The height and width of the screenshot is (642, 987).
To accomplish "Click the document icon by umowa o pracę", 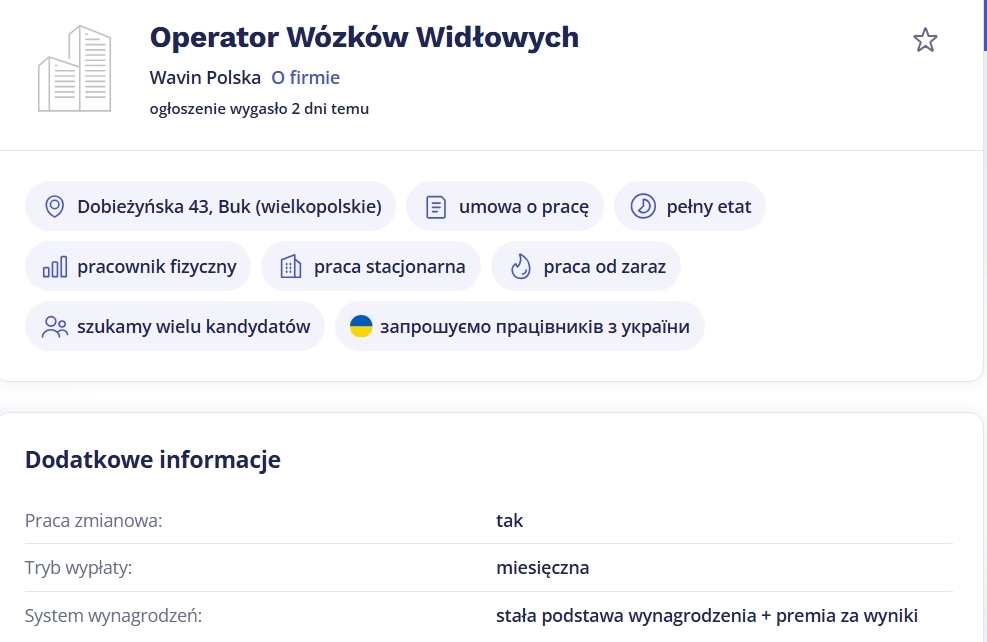I will (436, 206).
